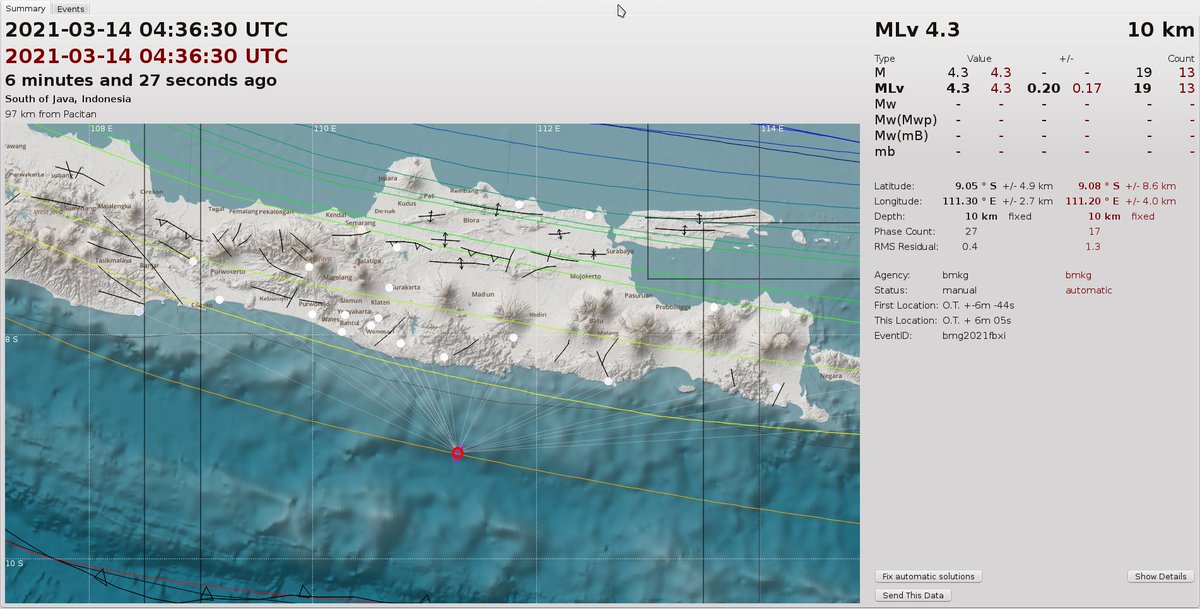Click the red longitude value '111.20 ° E'

click(x=1094, y=201)
